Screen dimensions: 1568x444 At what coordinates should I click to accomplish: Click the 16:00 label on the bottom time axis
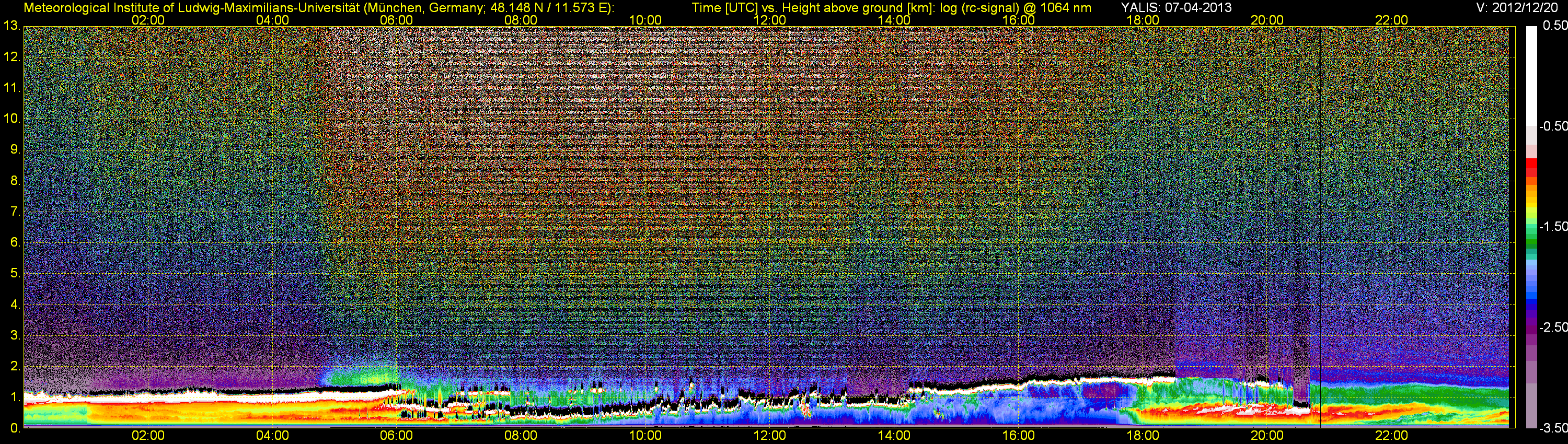(x=1018, y=436)
